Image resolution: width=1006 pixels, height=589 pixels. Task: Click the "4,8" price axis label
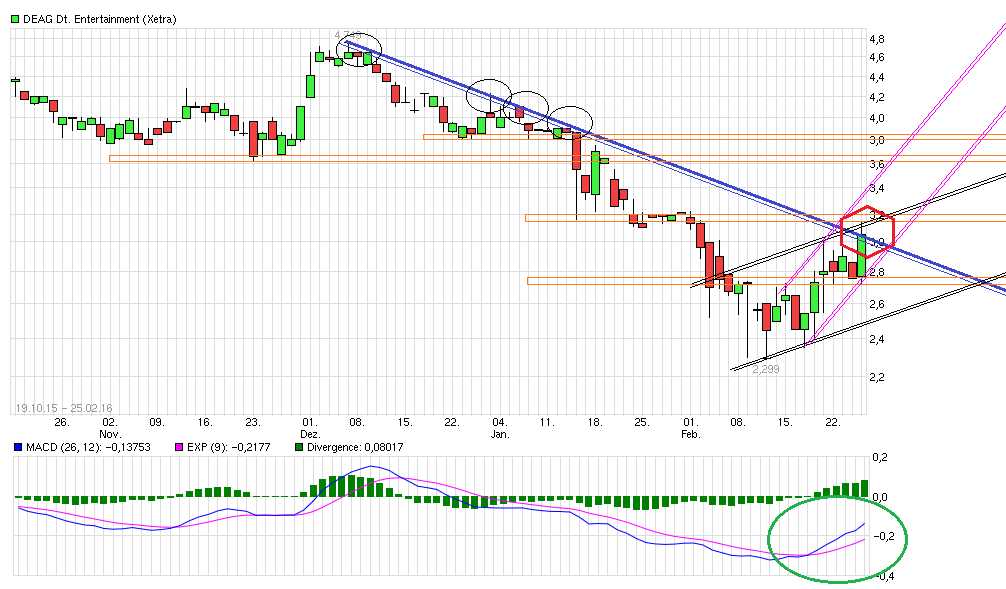(x=877, y=39)
